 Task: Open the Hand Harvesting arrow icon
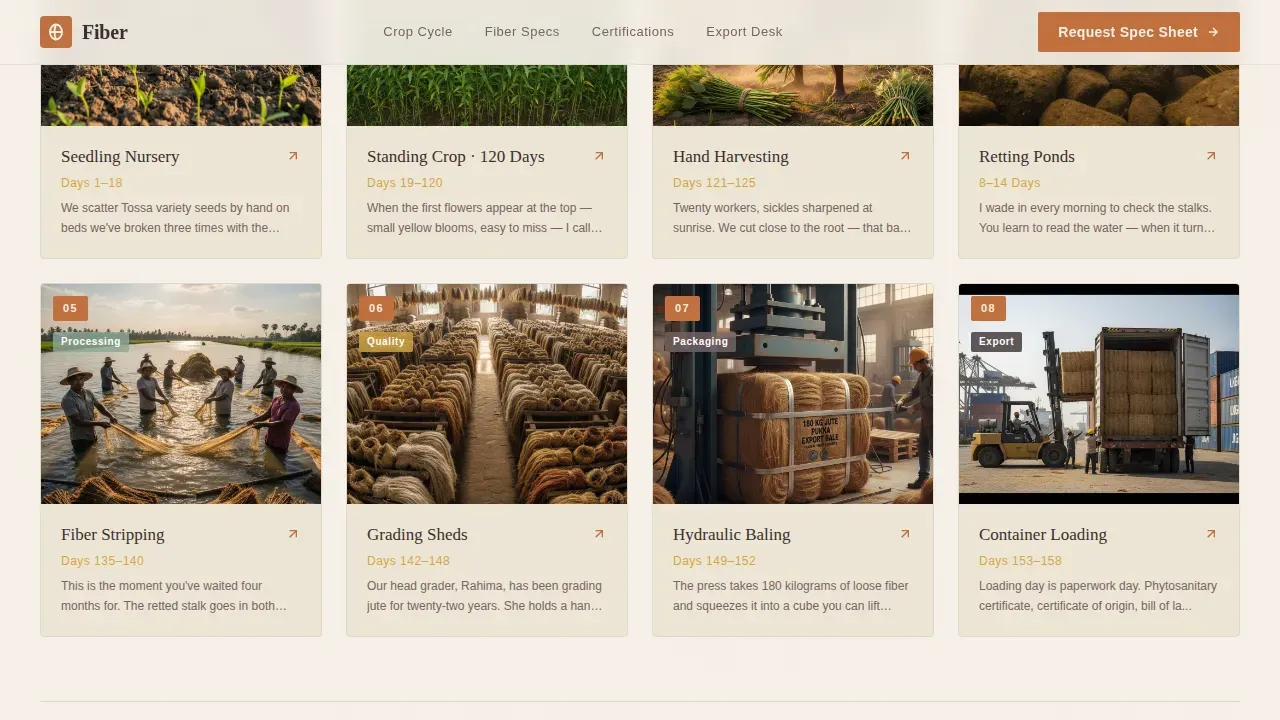pos(905,156)
